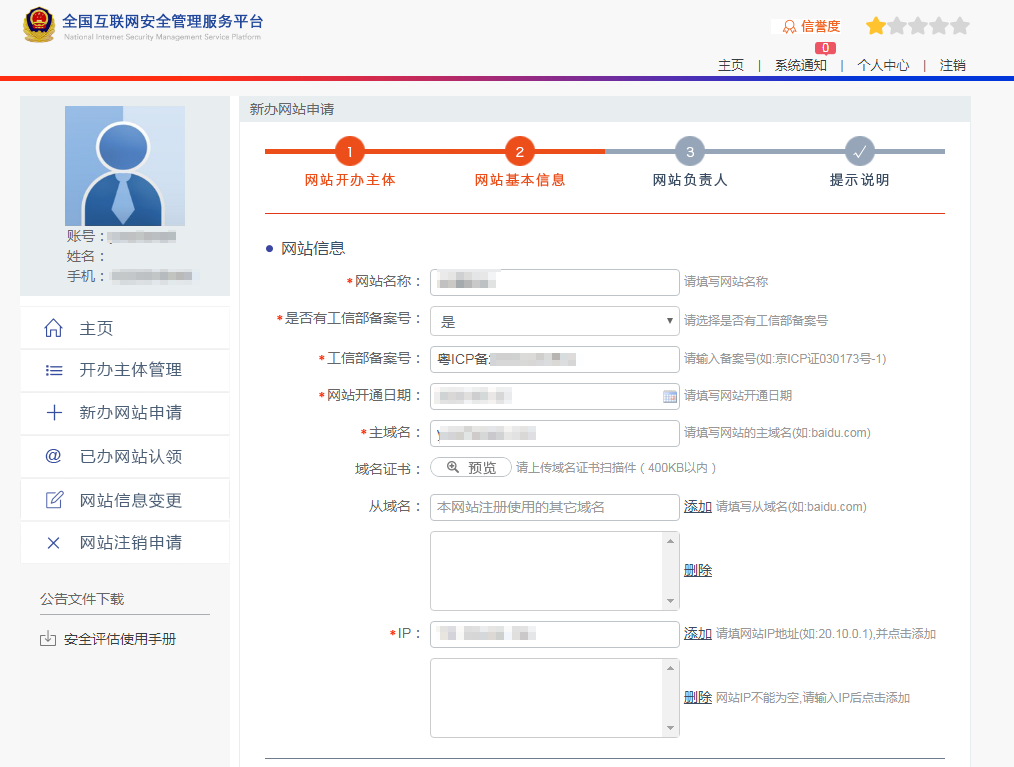Click 删除 link next to the 从域名 list

point(698,570)
